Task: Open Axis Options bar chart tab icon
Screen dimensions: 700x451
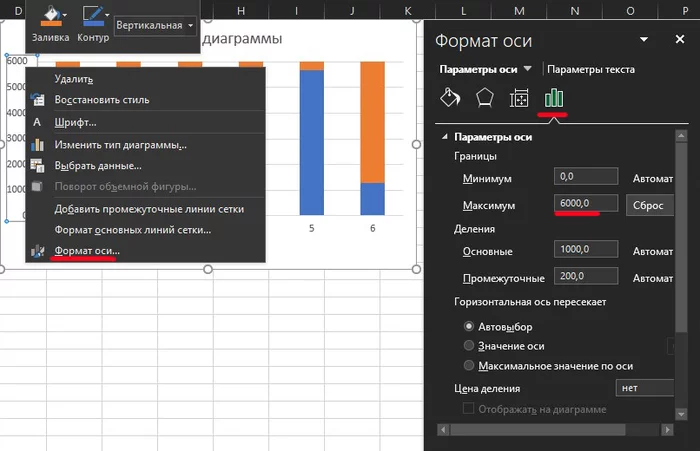Action: [554, 97]
